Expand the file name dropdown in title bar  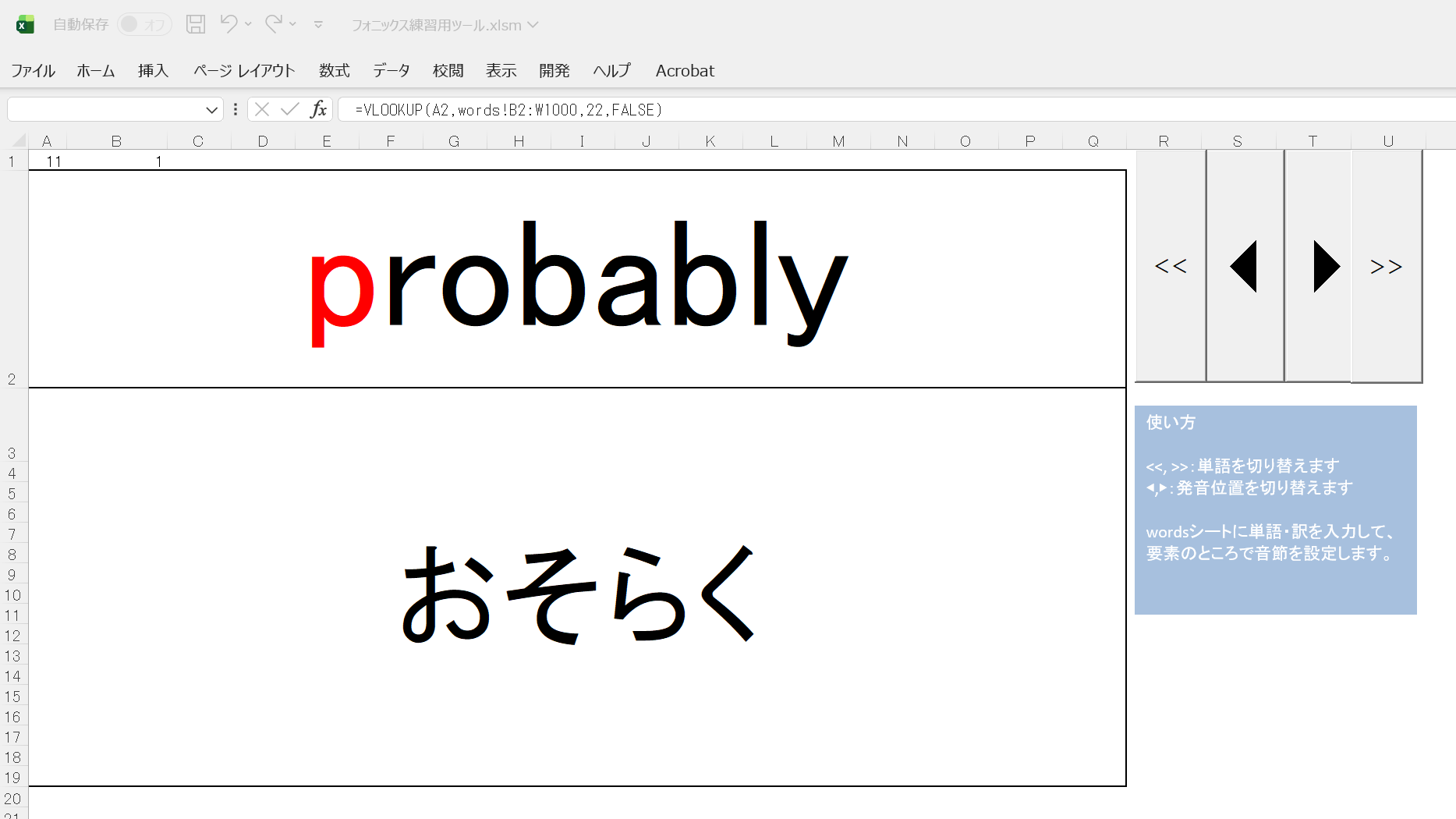pos(533,25)
